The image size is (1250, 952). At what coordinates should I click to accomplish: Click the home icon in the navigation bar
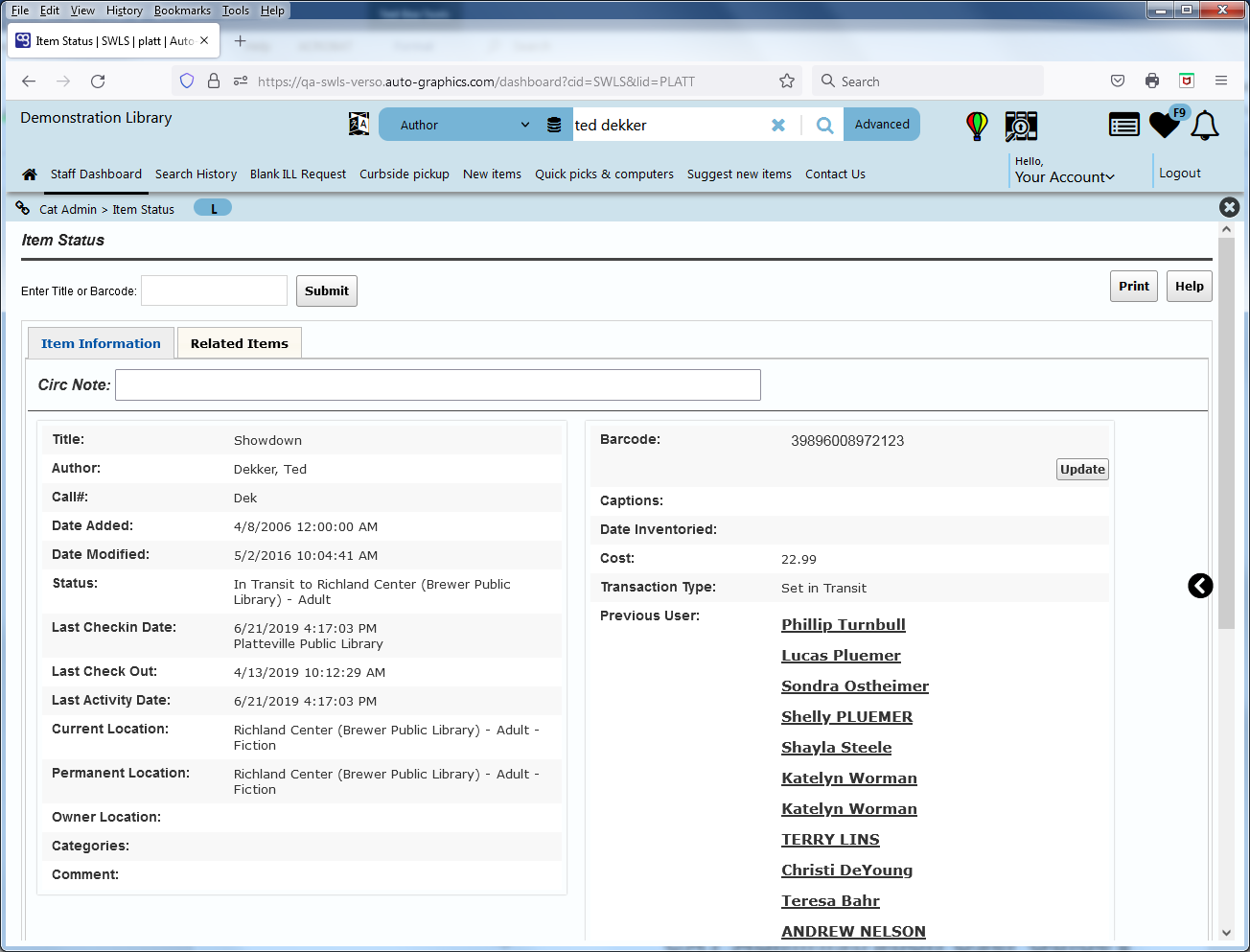coord(30,174)
